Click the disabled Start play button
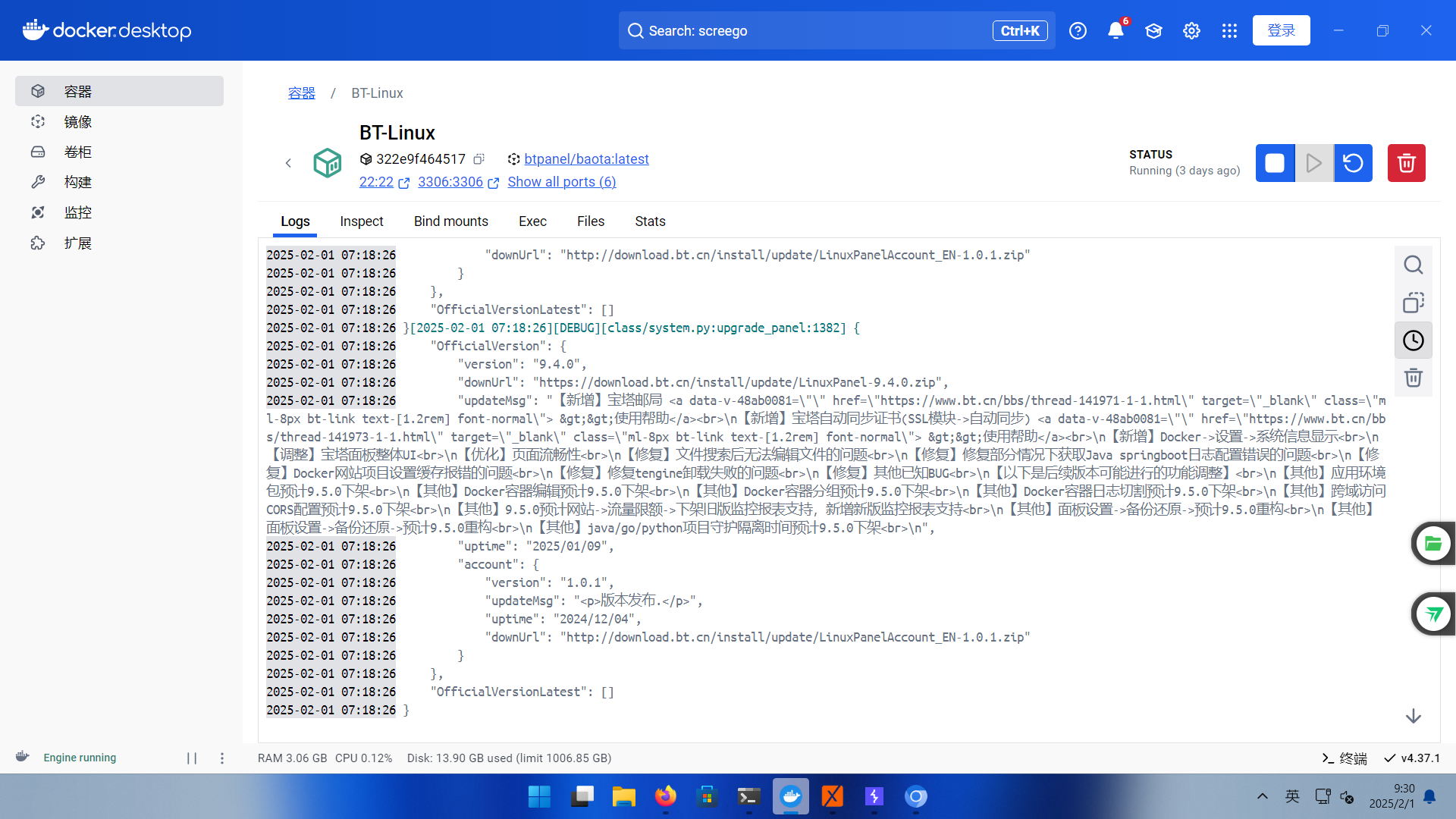The height and width of the screenshot is (819, 1456). pyautogui.click(x=1314, y=163)
